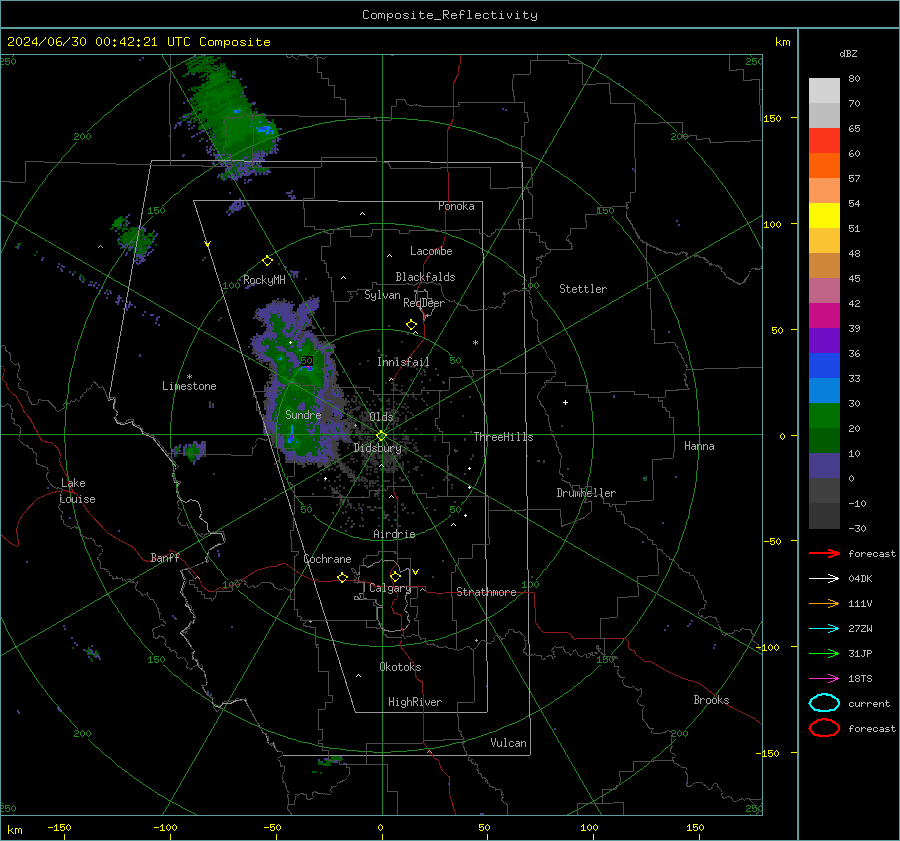Select the bright yellow swatch between 54 and 51
The width and height of the screenshot is (900, 841).
pos(824,216)
